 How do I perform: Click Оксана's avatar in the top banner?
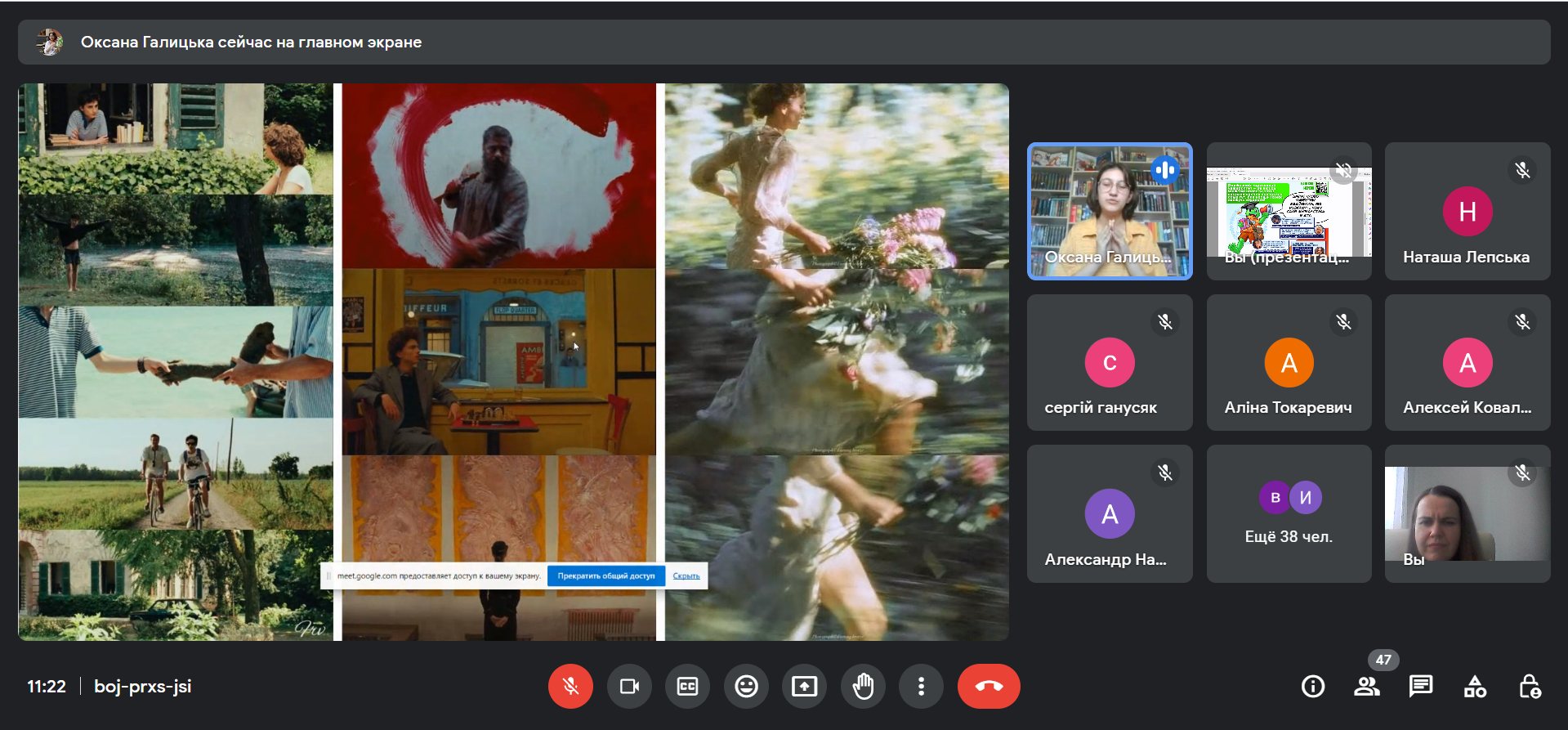point(50,42)
